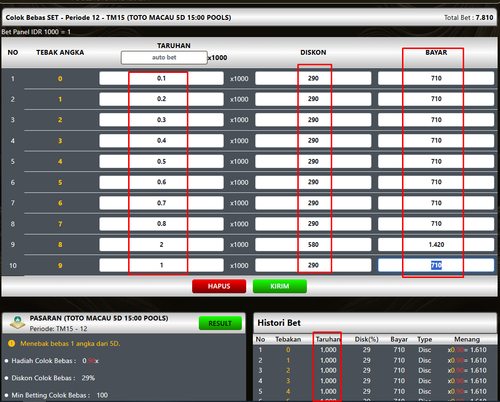Click the TEBAK ANGKA column header
The image size is (500, 402).
pyautogui.click(x=60, y=52)
